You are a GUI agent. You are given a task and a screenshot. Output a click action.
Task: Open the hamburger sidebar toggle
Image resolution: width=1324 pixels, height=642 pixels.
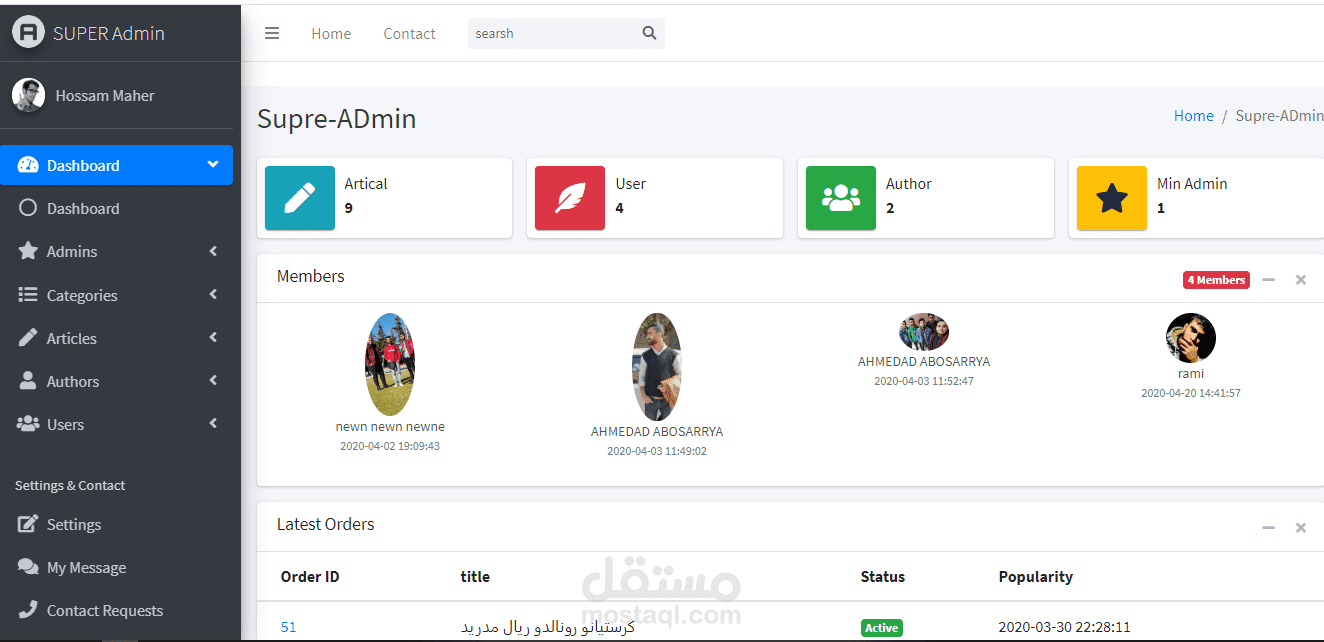pyautogui.click(x=272, y=33)
